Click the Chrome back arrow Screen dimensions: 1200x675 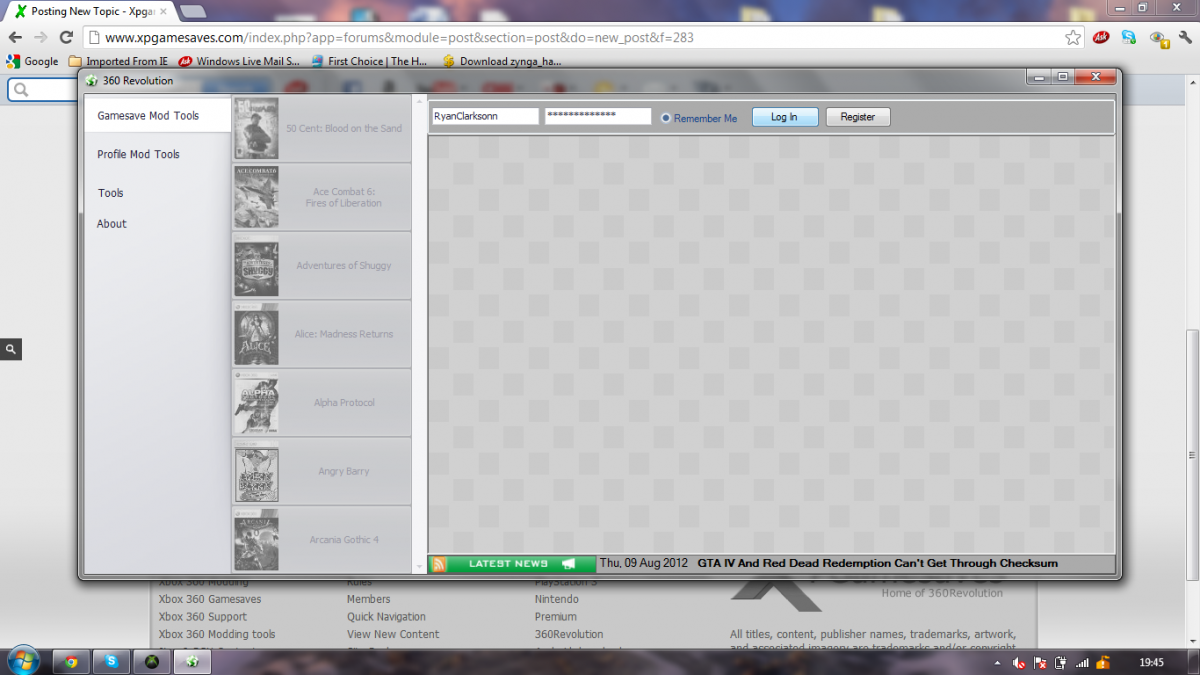coord(15,38)
